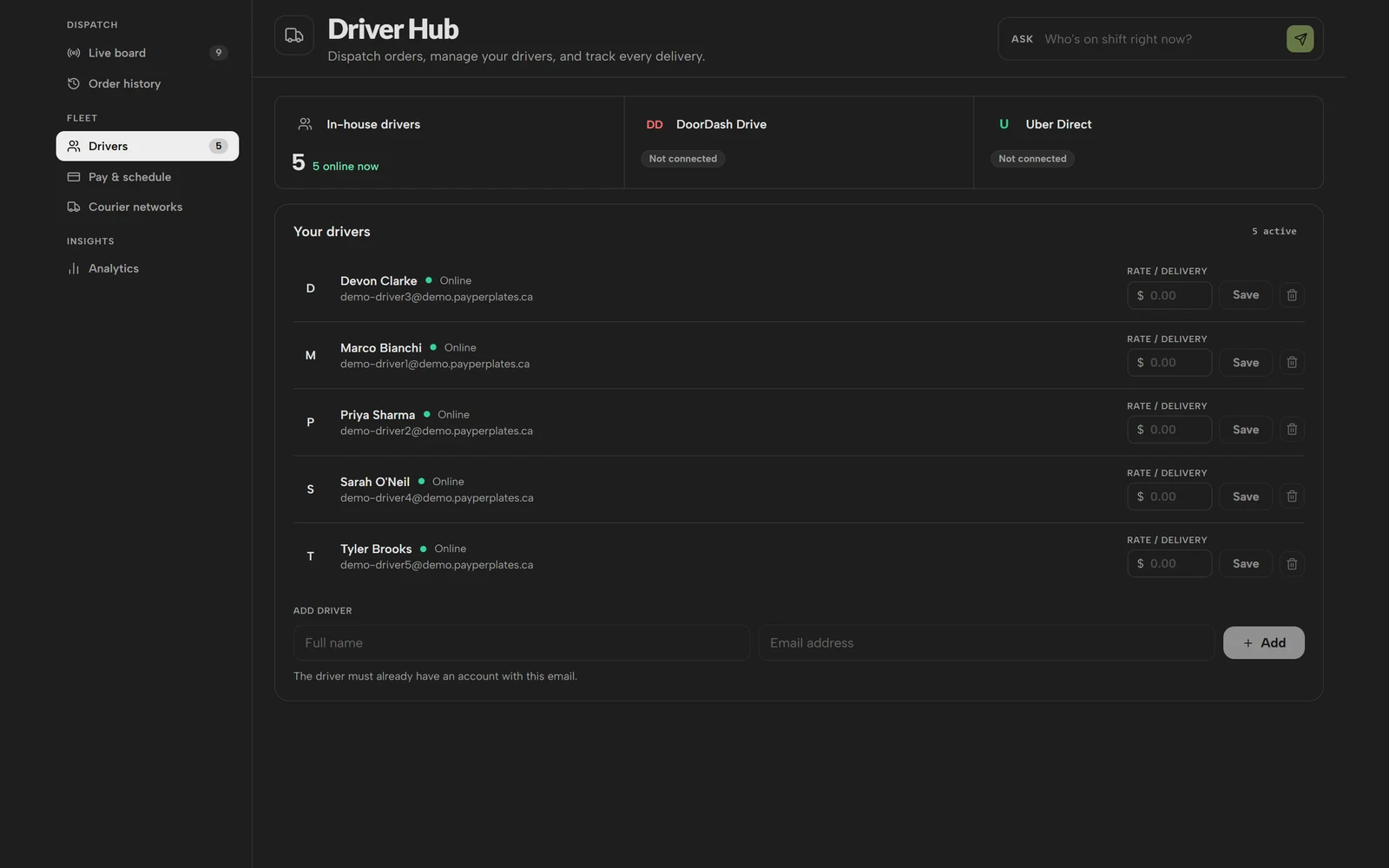1389x868 pixels.
Task: Delete driver Devon Clarke with trash icon
Action: pyautogui.click(x=1292, y=295)
